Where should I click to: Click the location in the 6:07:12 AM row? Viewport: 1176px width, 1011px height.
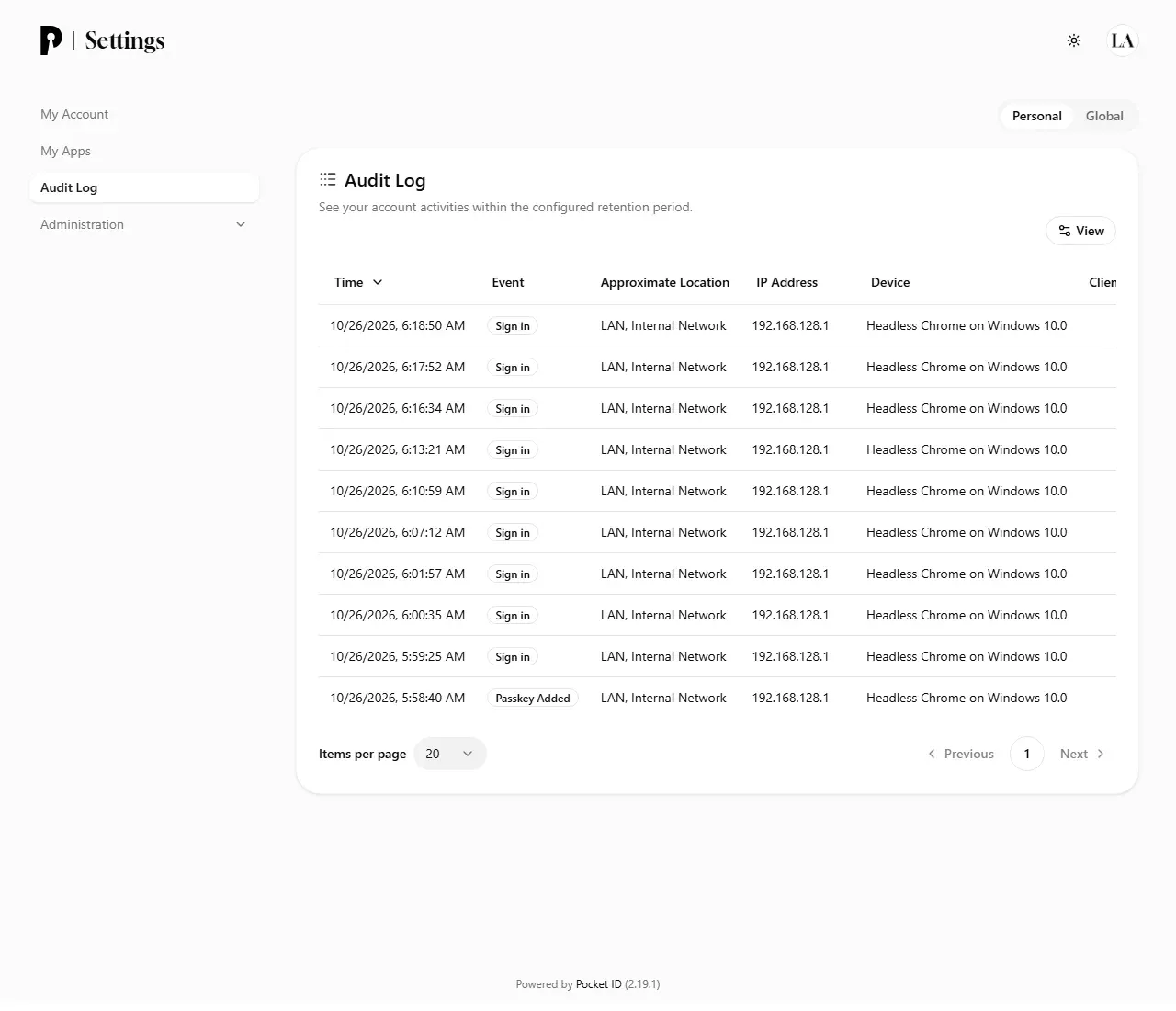tap(663, 532)
